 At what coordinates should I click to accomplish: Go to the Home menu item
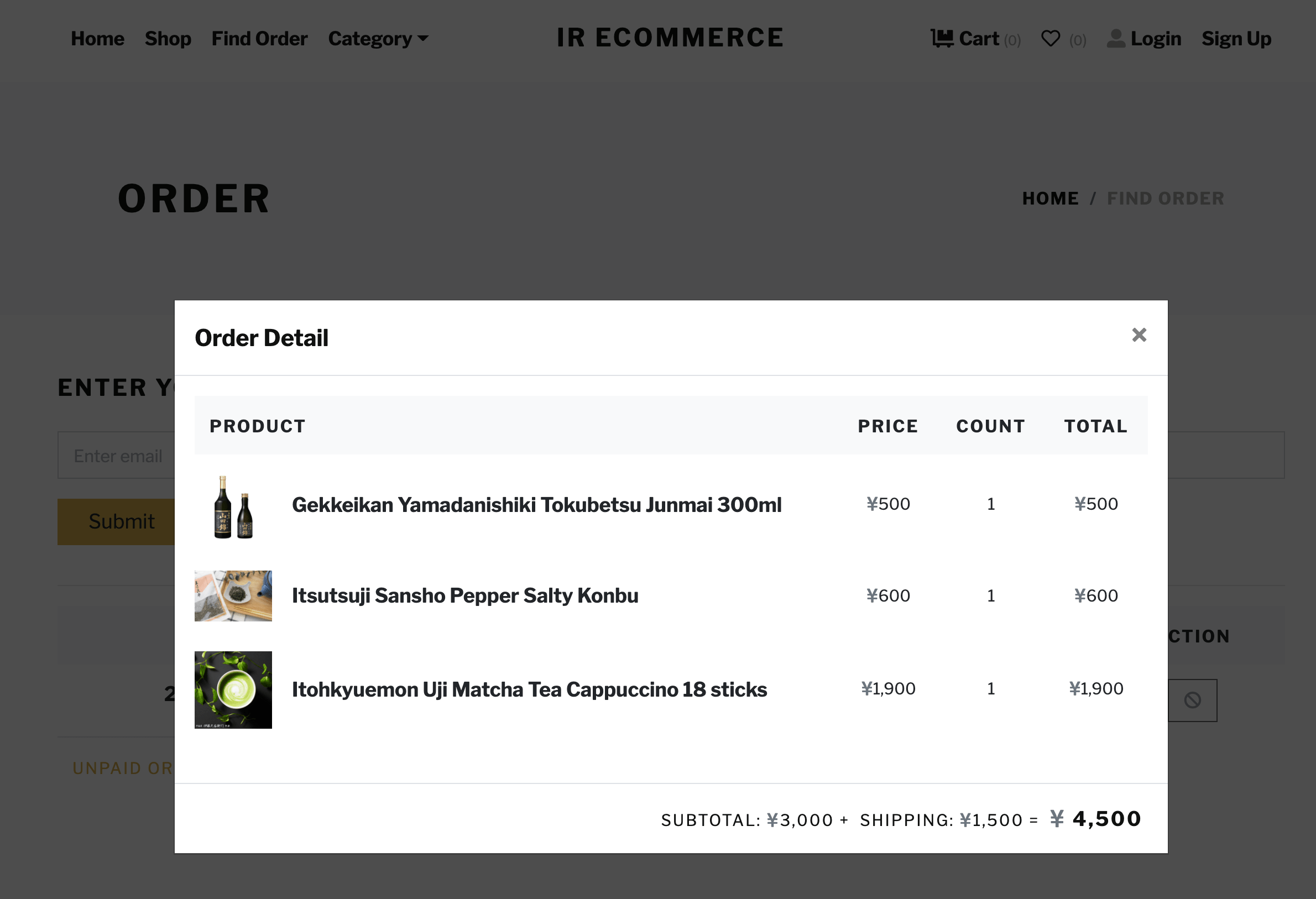tap(97, 39)
